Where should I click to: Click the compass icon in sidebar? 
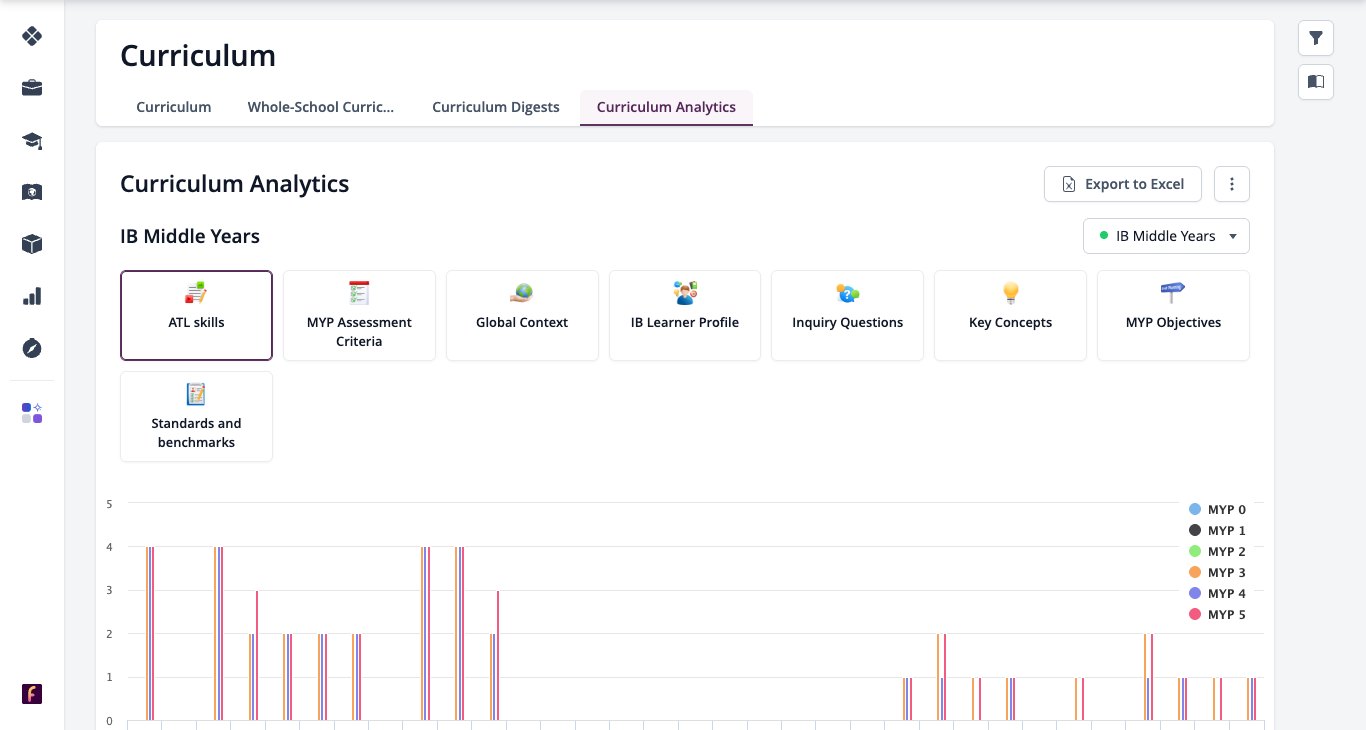pyautogui.click(x=32, y=348)
